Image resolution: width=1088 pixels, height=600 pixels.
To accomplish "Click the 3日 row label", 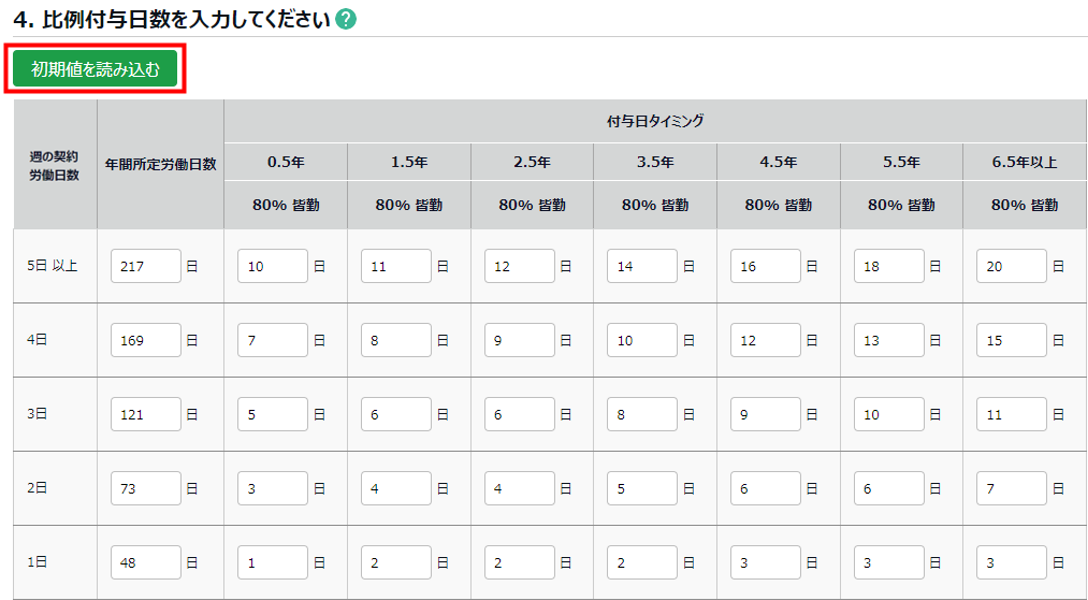I will click(37, 414).
